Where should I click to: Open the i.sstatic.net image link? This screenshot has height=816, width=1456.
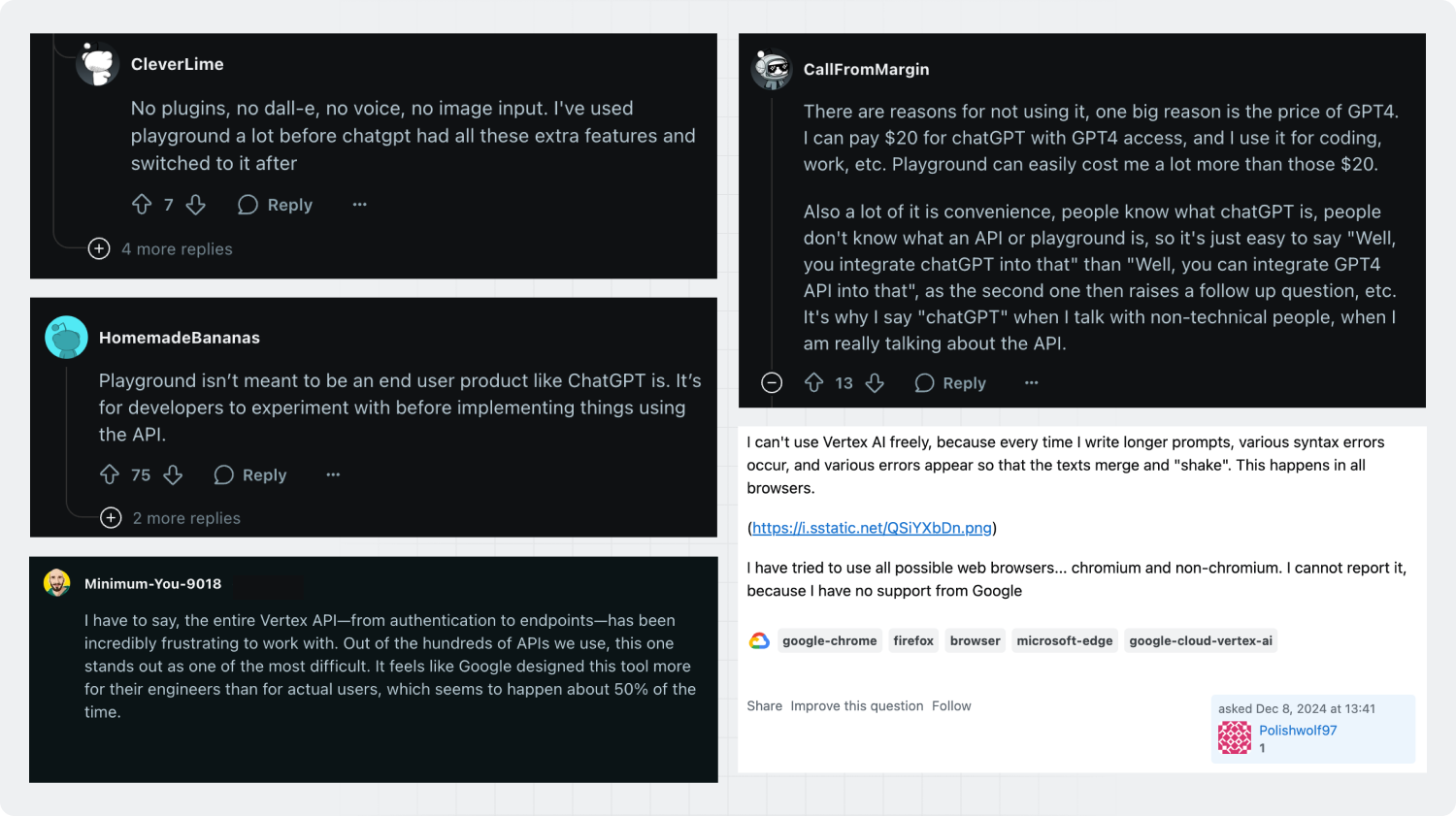[872, 528]
